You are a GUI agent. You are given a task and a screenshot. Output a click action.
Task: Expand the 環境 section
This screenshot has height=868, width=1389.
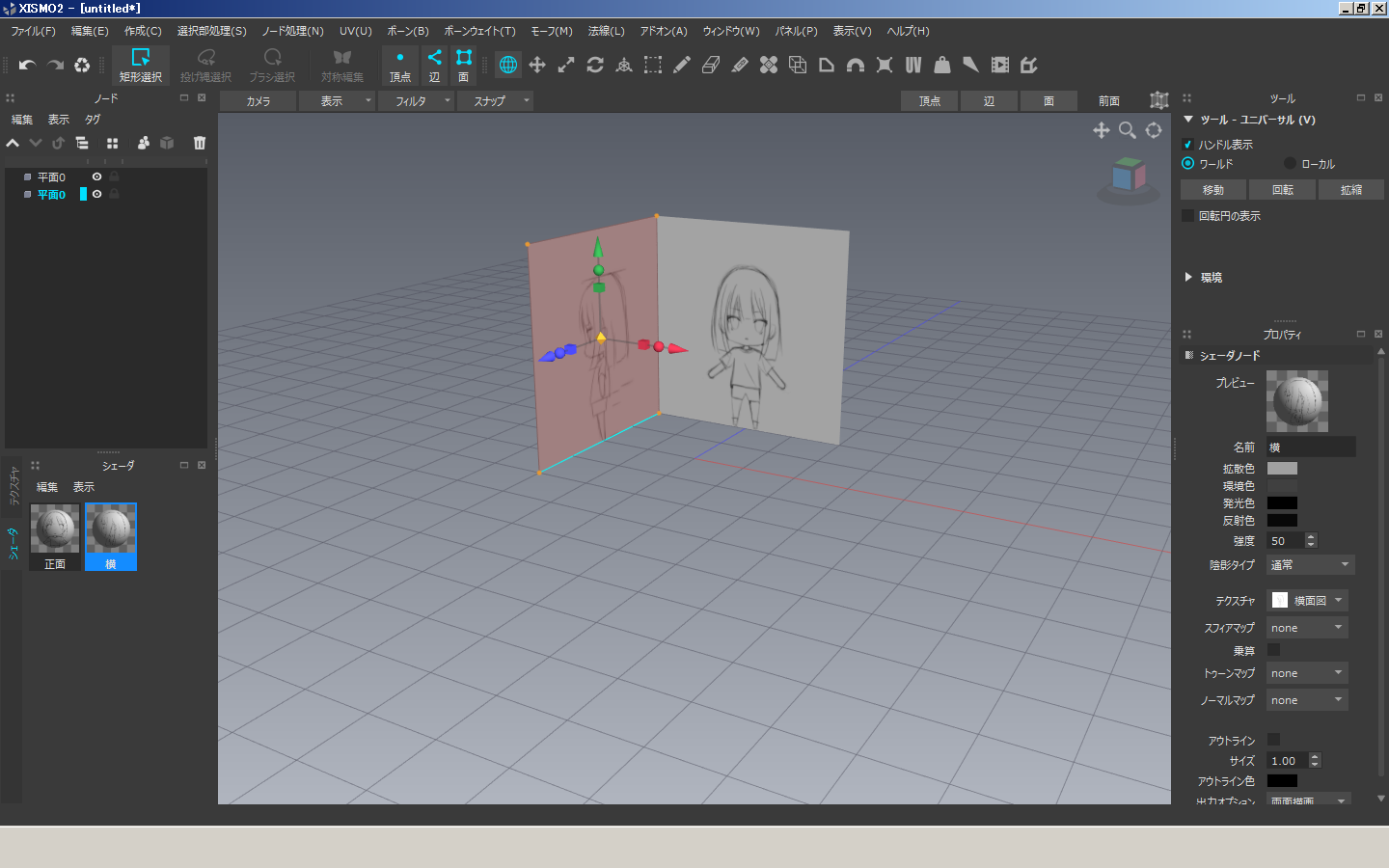pos(1188,277)
